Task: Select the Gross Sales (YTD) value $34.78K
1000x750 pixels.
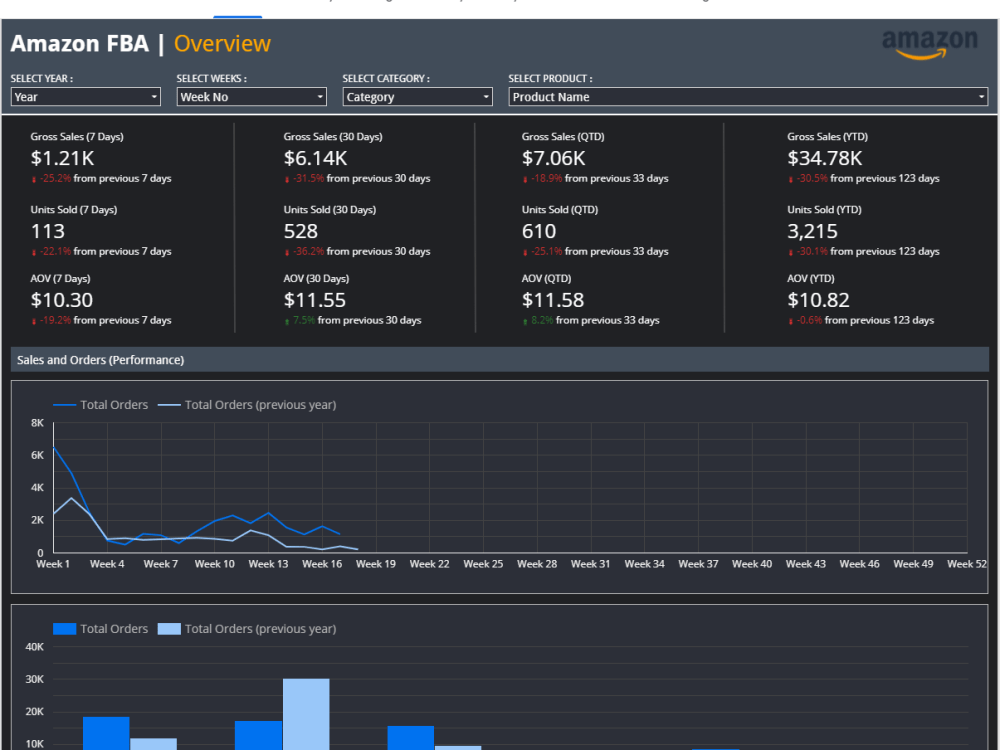Action: 825,158
